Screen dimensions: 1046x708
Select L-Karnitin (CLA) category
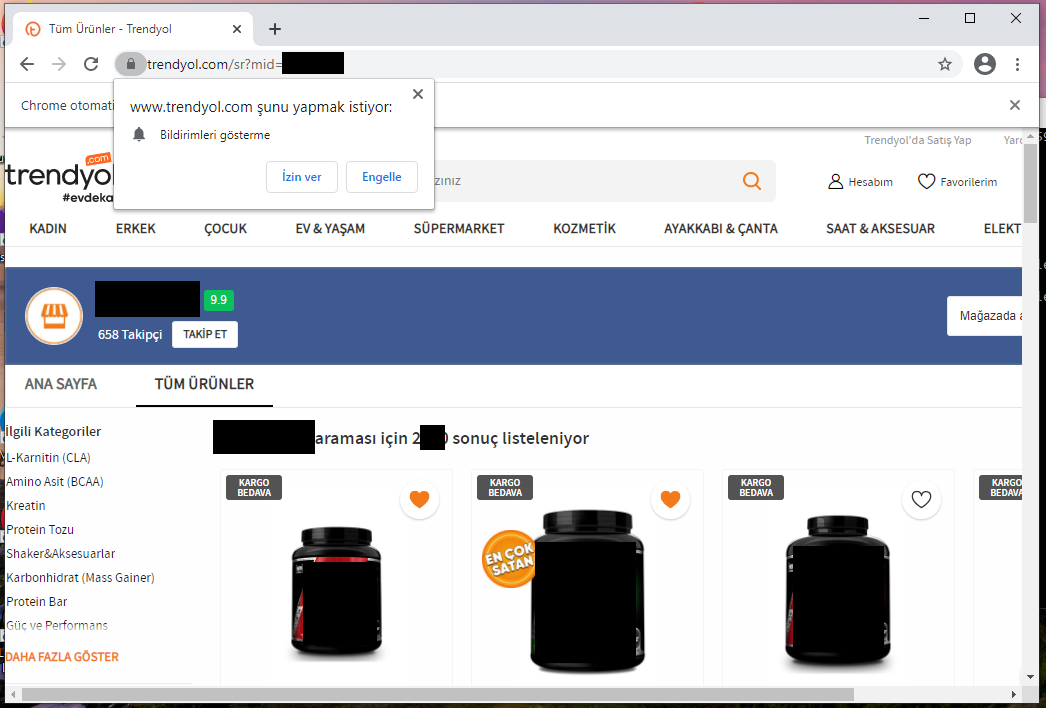point(48,458)
